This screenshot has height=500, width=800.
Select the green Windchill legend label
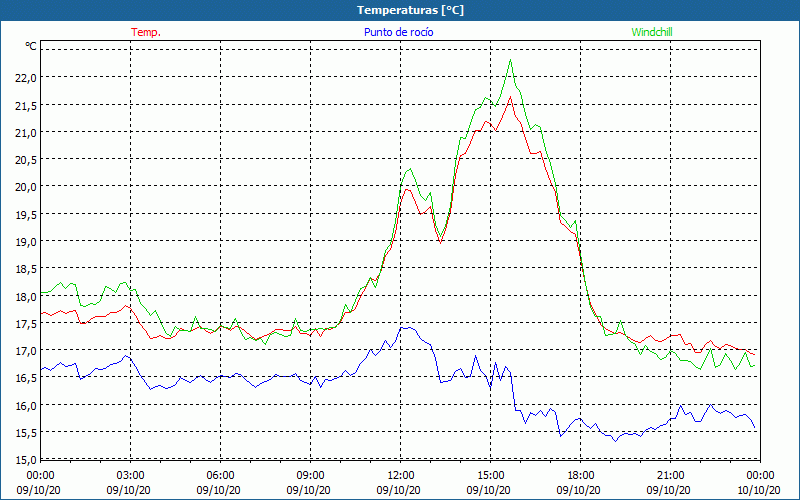(652, 32)
